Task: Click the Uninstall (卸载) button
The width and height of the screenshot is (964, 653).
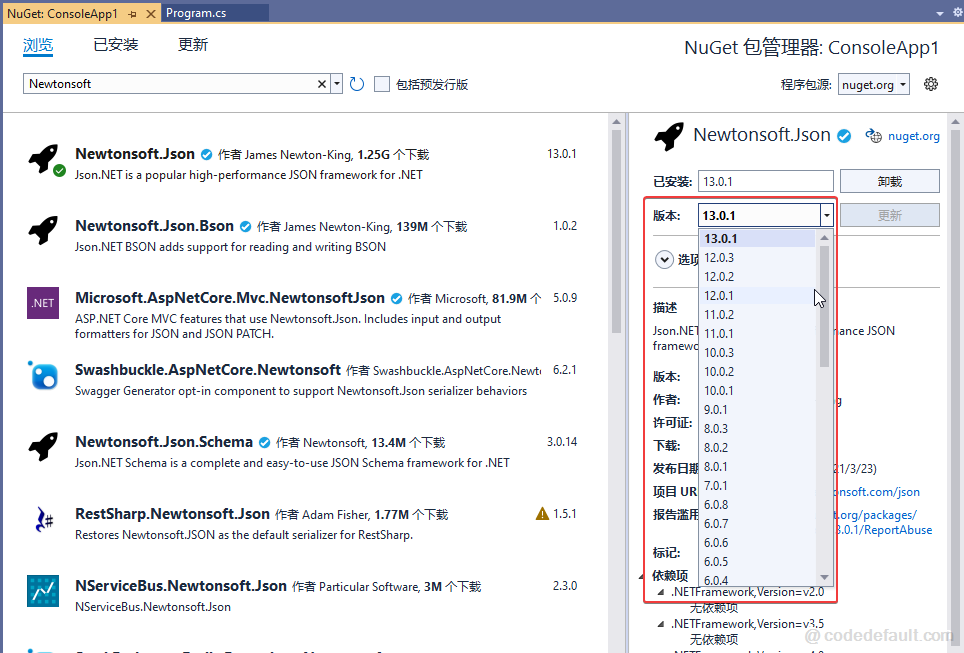Action: (x=890, y=181)
